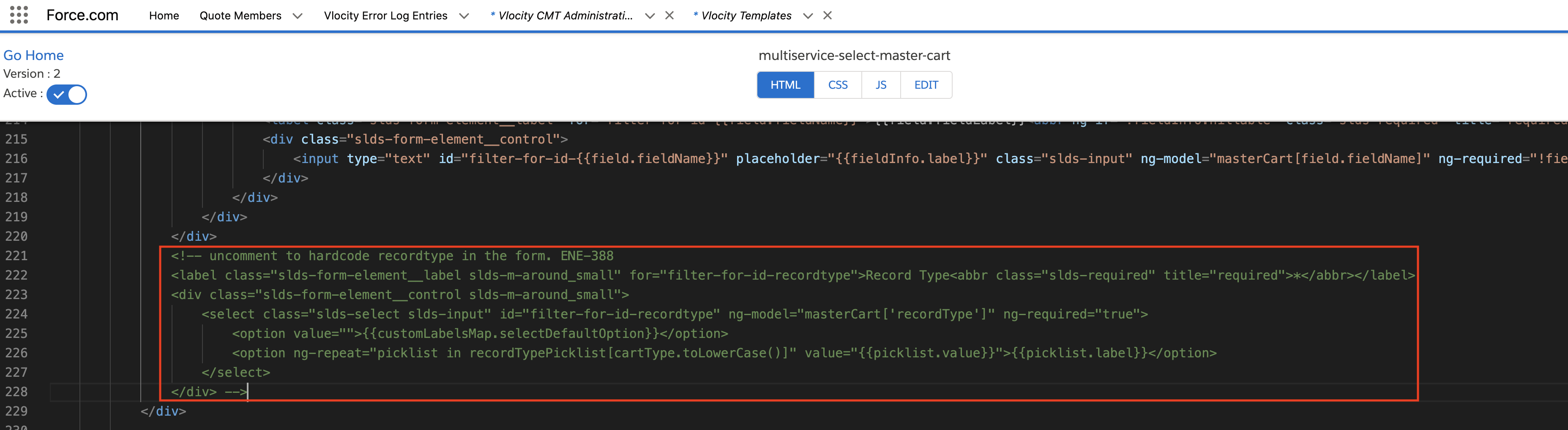Click the input type text line 216

click(930, 159)
